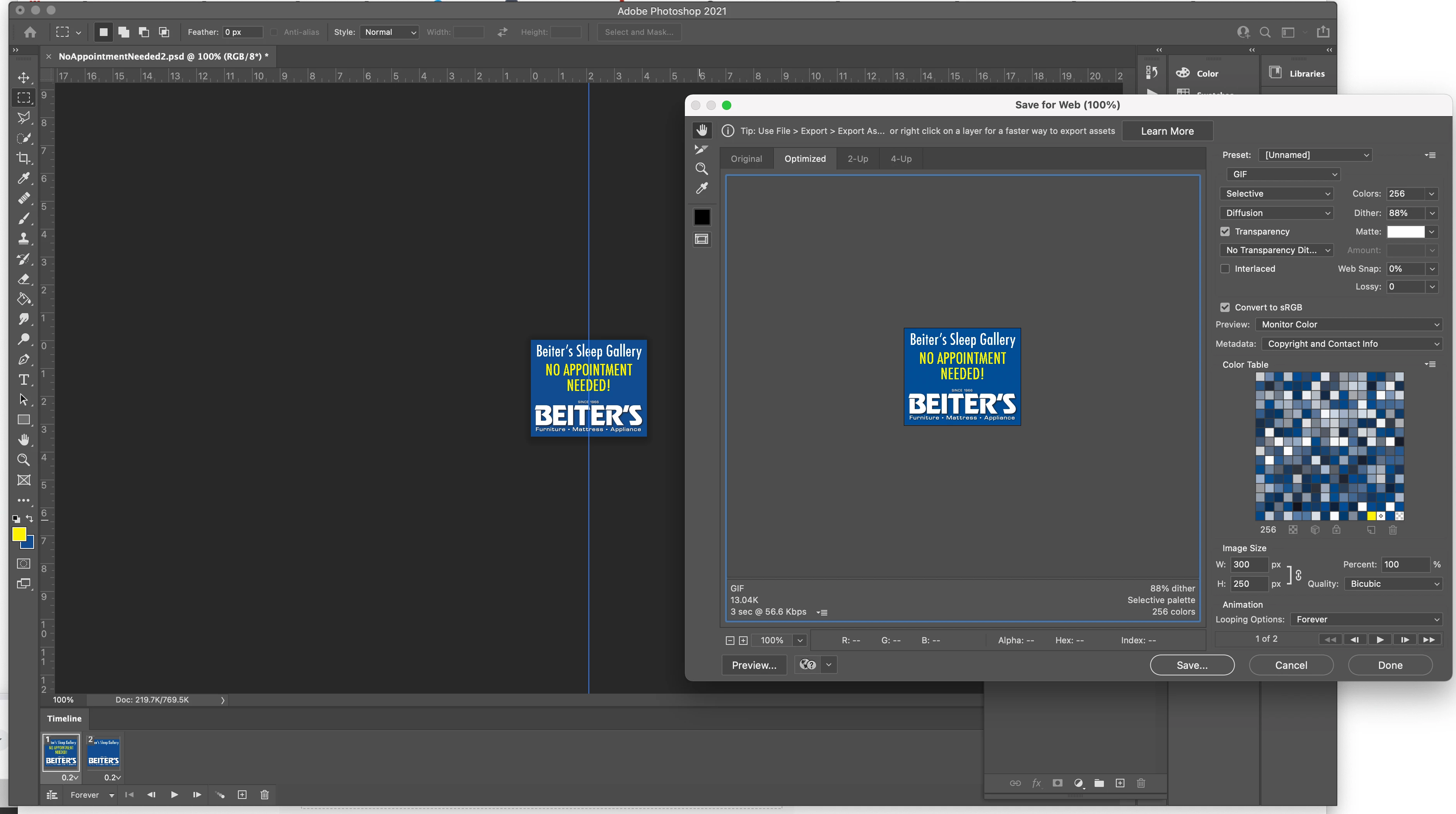Play the animation in Timeline panel

(x=174, y=795)
